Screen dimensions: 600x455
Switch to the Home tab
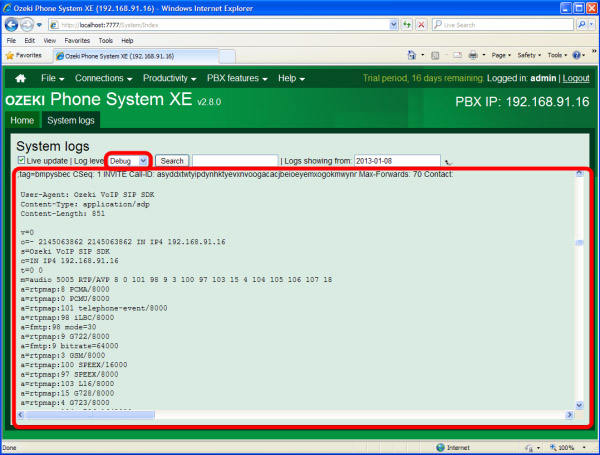tap(22, 121)
